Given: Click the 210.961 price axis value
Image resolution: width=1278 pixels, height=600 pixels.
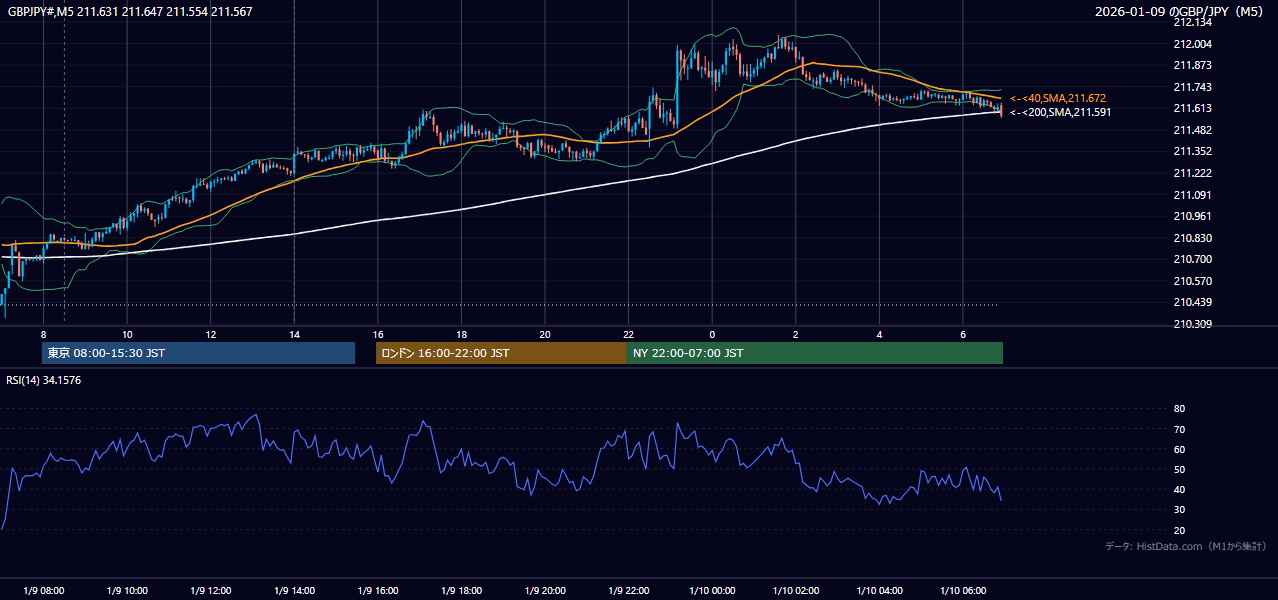Looking at the screenshot, I should (x=1192, y=216).
